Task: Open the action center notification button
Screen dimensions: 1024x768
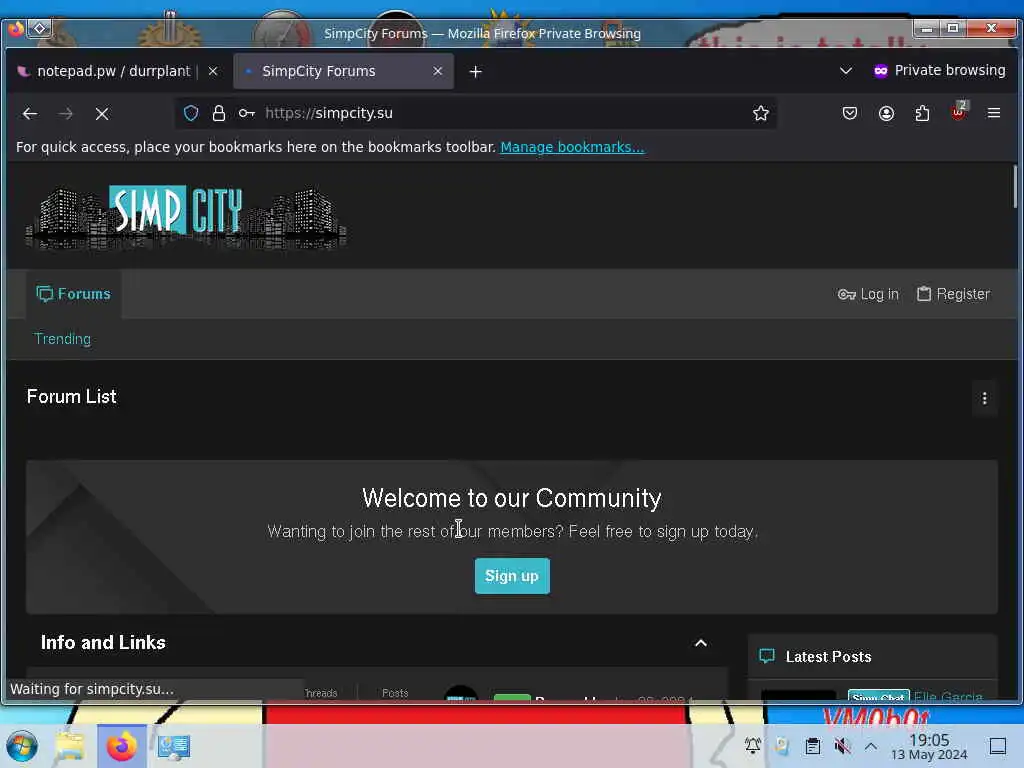Action: point(997,746)
